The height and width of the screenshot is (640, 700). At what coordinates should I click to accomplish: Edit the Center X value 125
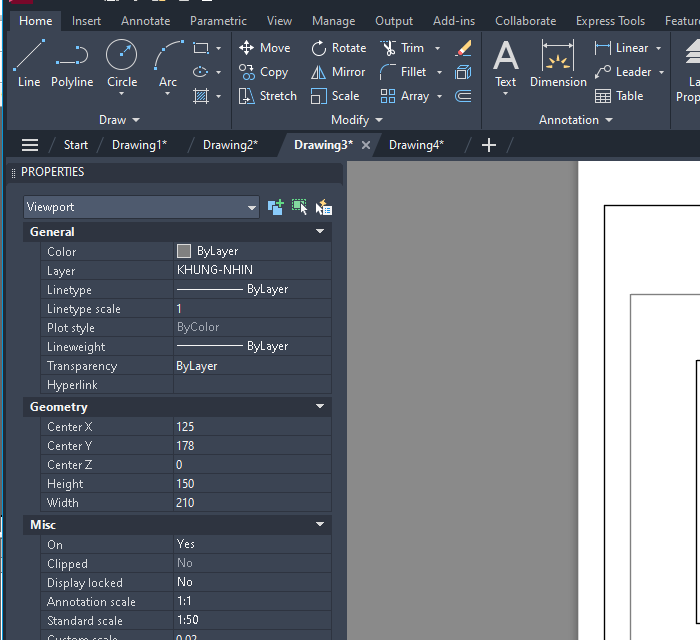point(252,427)
